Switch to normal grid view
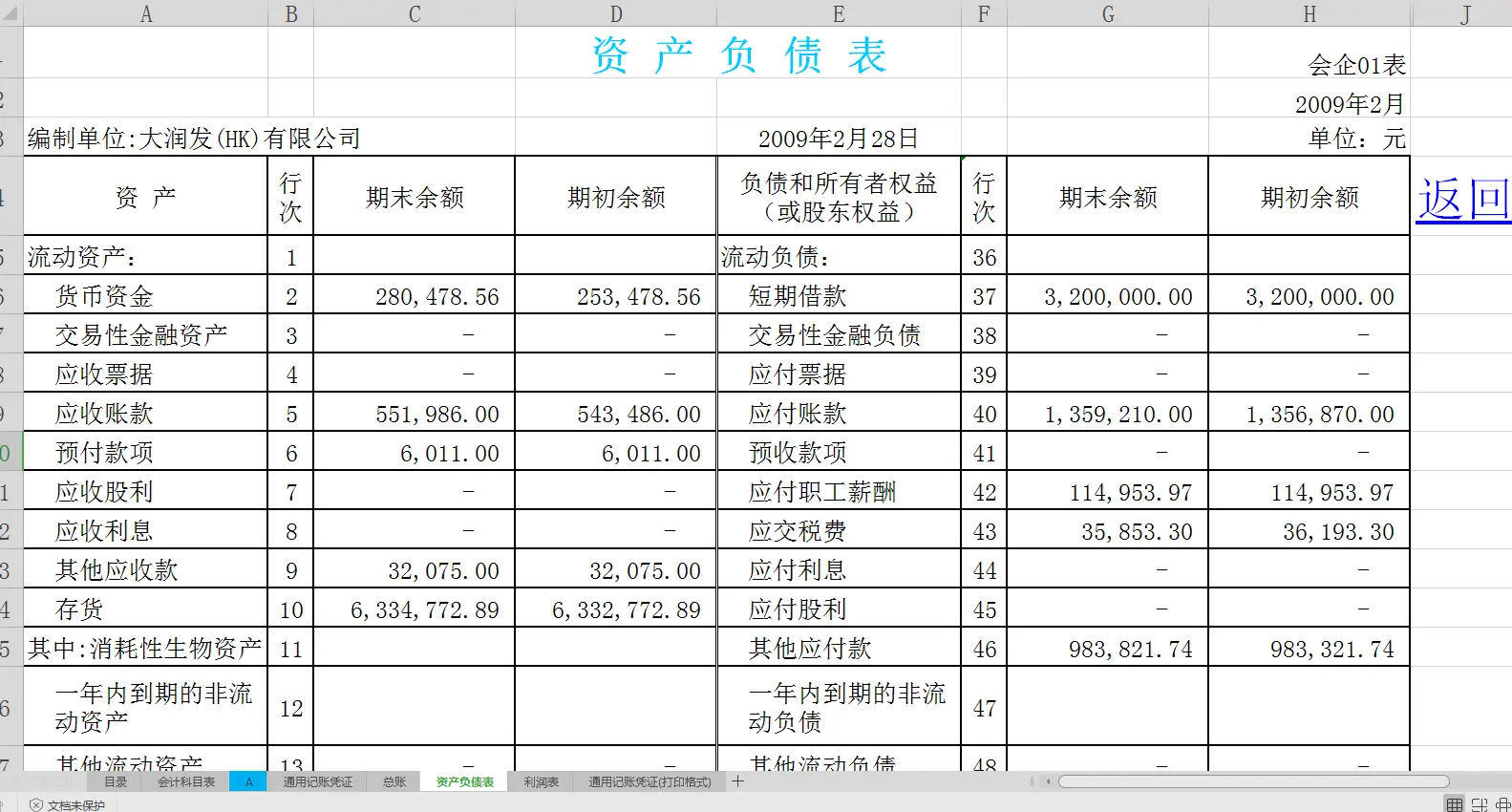1512x812 pixels. 1455,804
